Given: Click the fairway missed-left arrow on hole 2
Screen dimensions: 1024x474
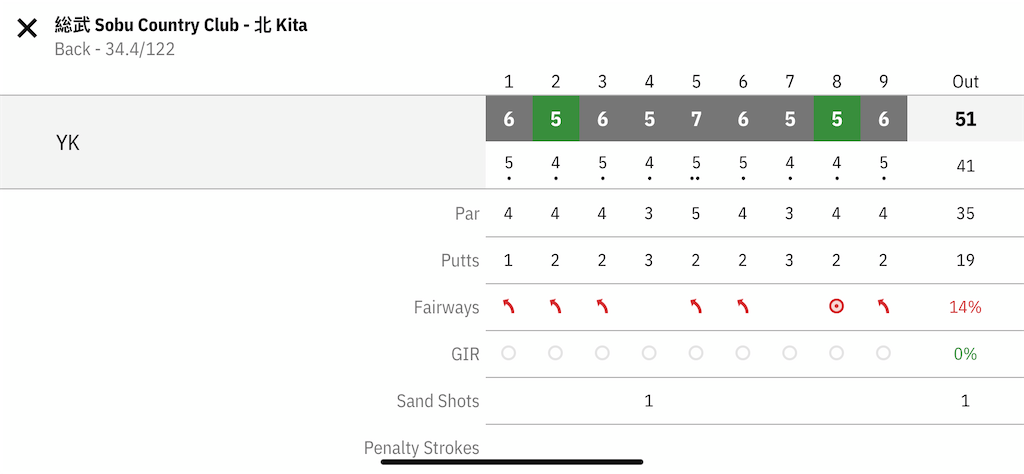Looking at the screenshot, I should (555, 306).
